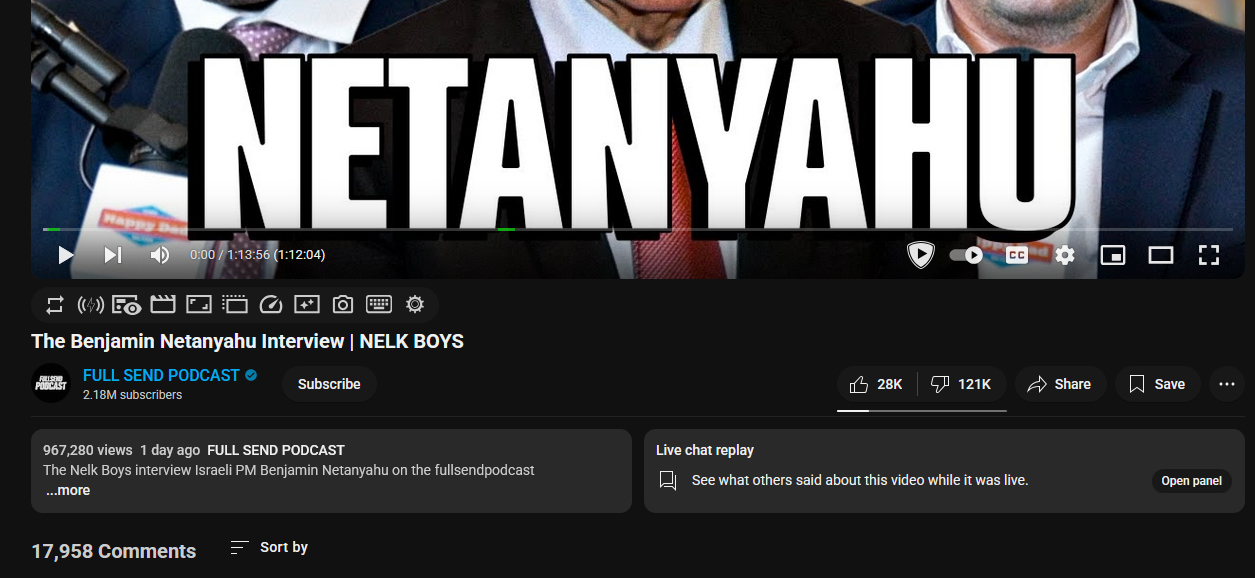1255x578 pixels.
Task: Seek on the video progress bar
Action: tap(637, 229)
